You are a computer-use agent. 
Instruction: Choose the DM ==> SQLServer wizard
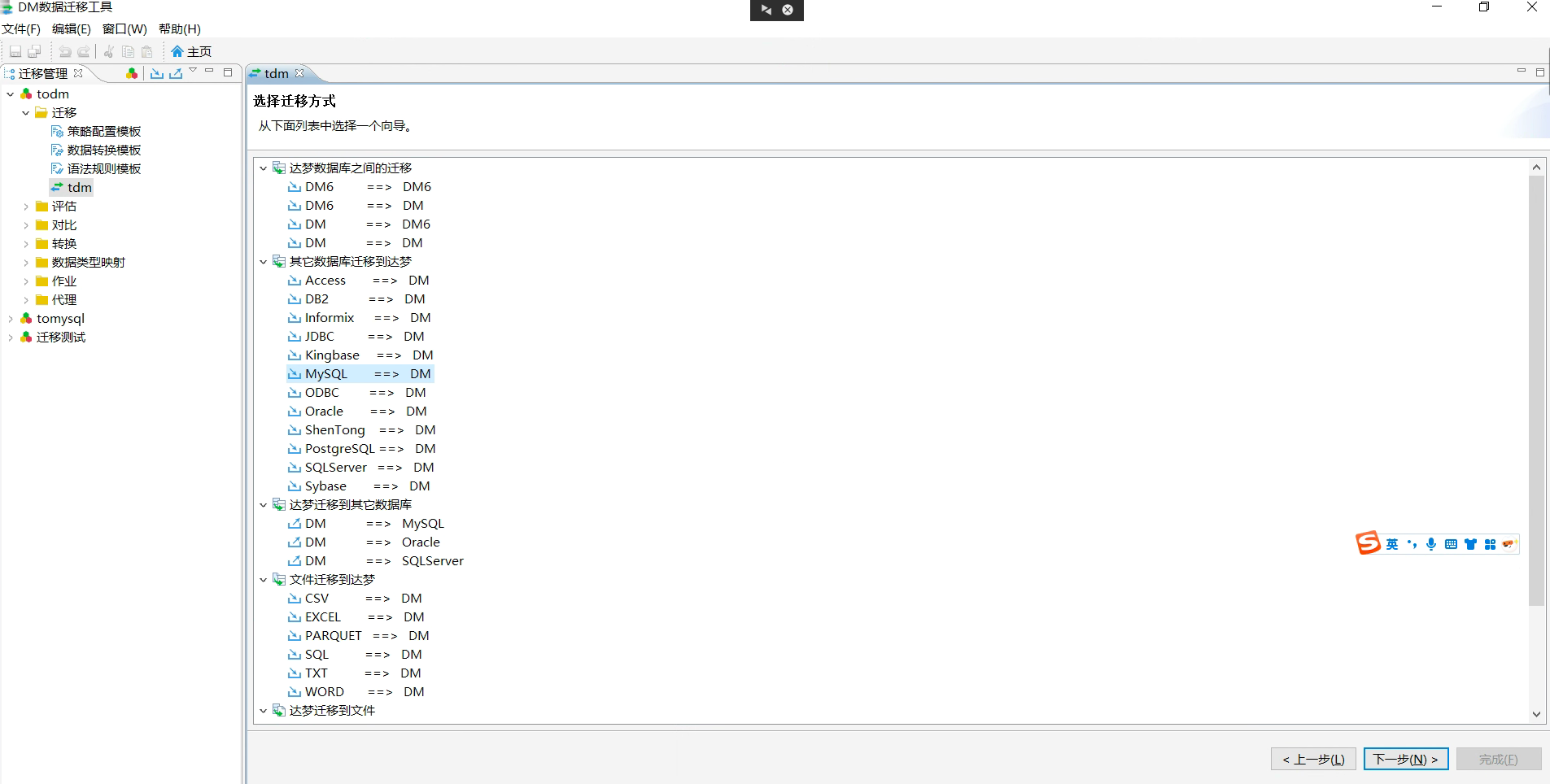pyautogui.click(x=376, y=561)
